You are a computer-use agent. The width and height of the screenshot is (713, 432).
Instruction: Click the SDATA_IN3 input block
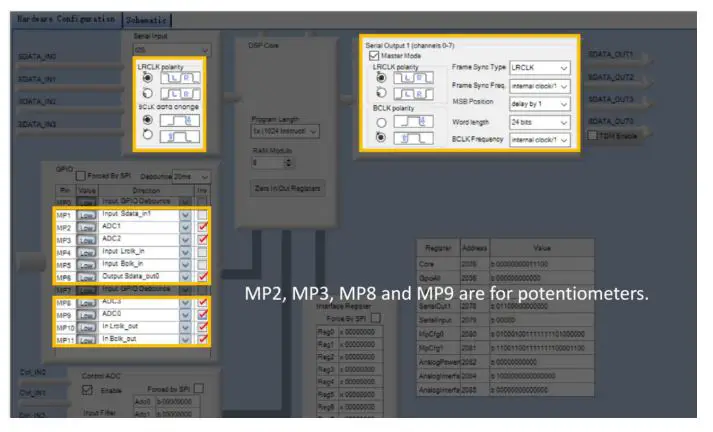[x=69, y=127]
